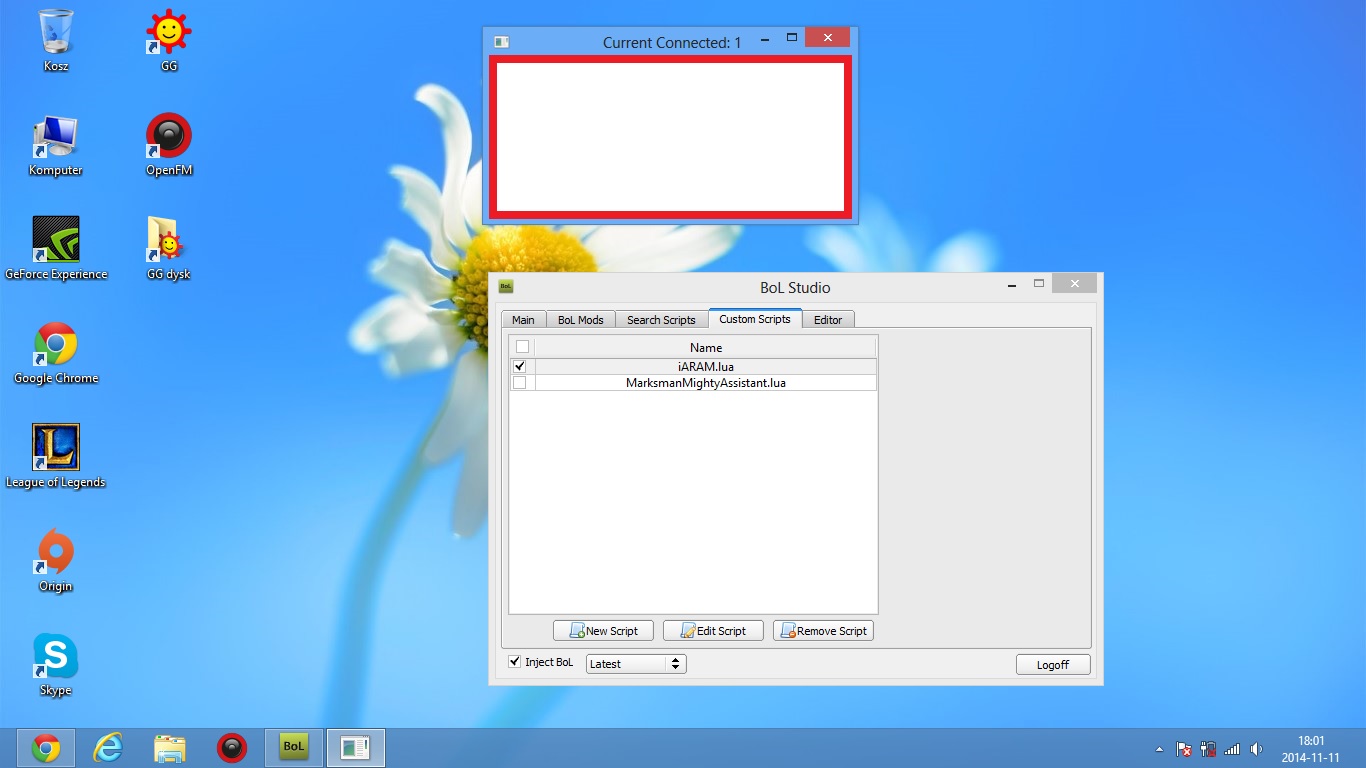
Task: Switch to BoL app in taskbar
Action: click(x=293, y=748)
